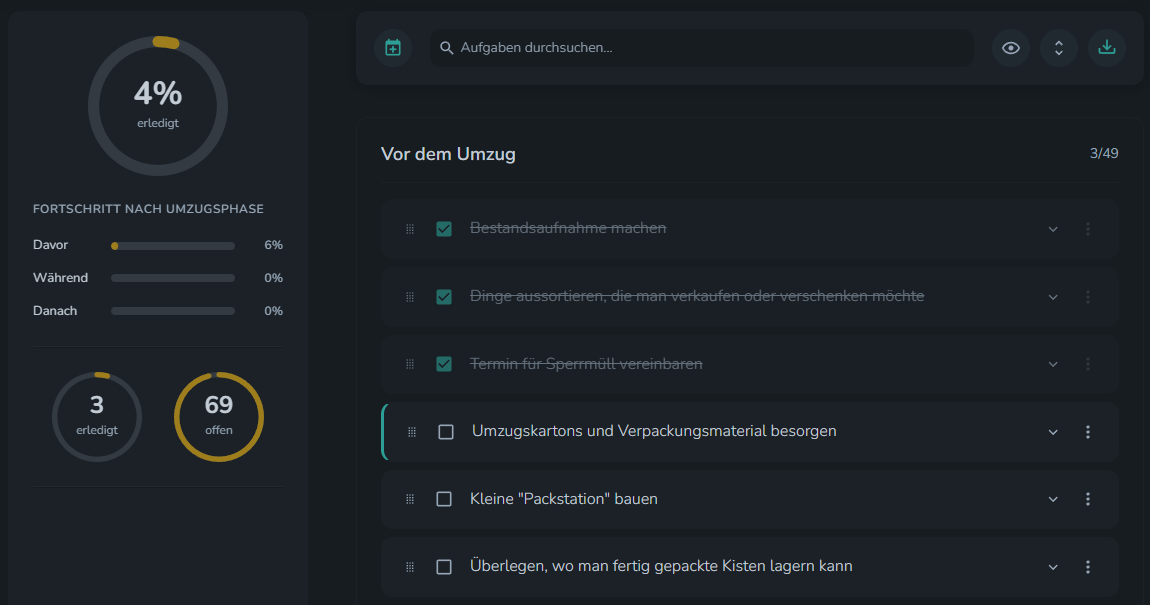Click the 3 erledigt circle
The image size is (1150, 605).
tap(97, 417)
